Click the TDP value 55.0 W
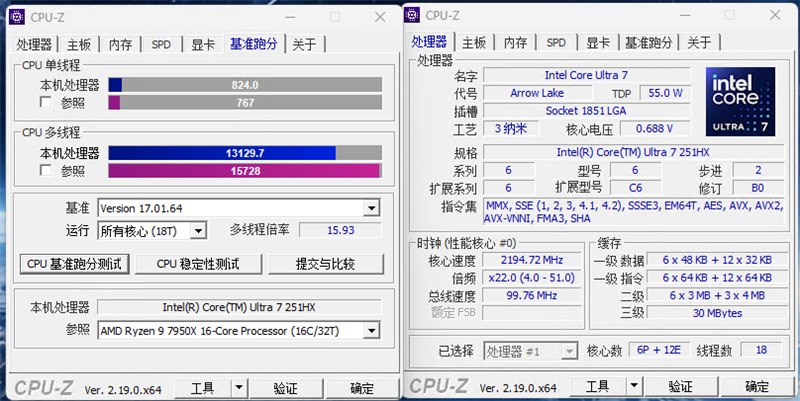Viewport: 800px width, 401px height. (x=665, y=93)
